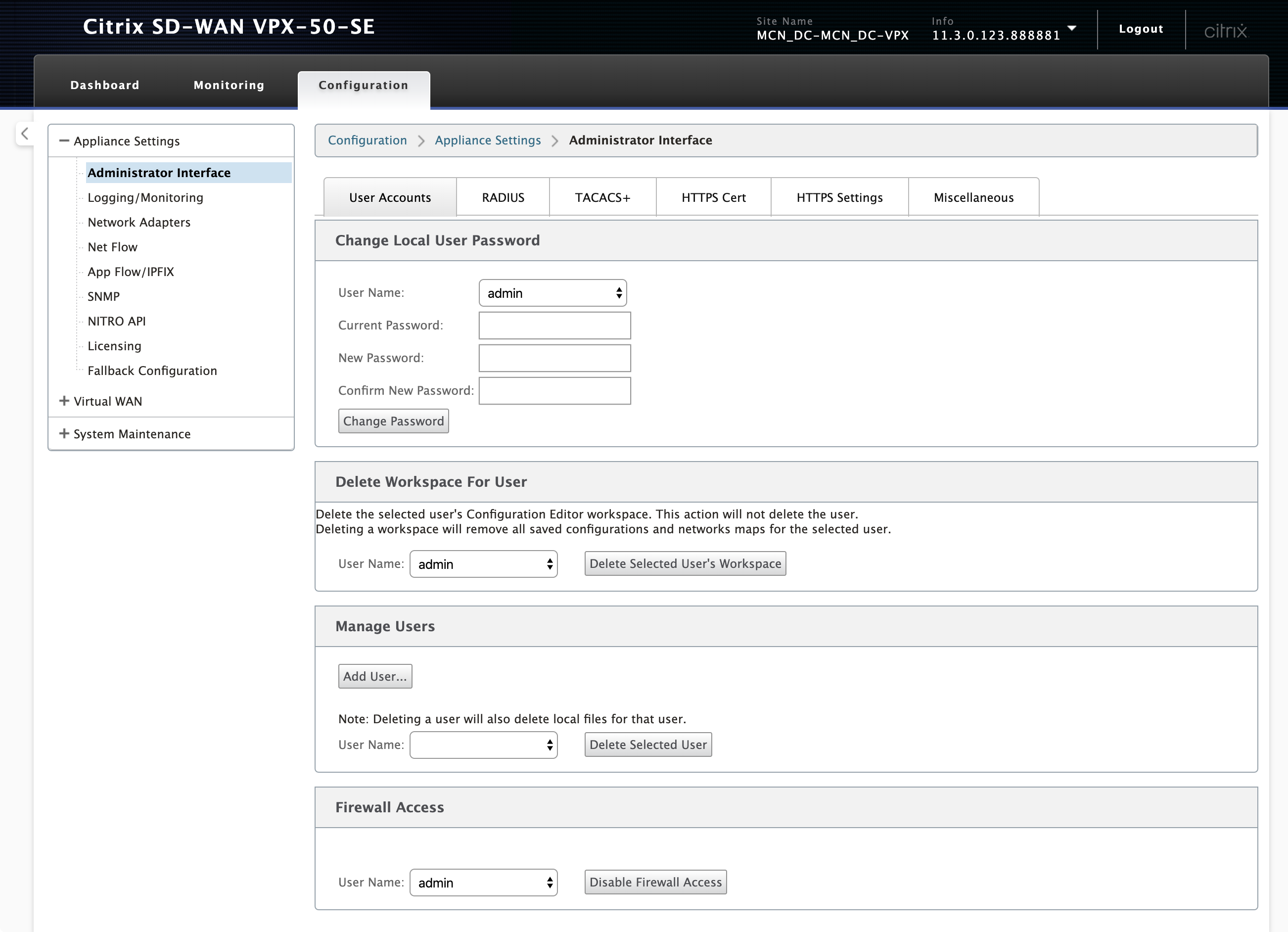Open User Name dropdown in Change Password section
The image size is (1288, 932).
pyautogui.click(x=552, y=293)
